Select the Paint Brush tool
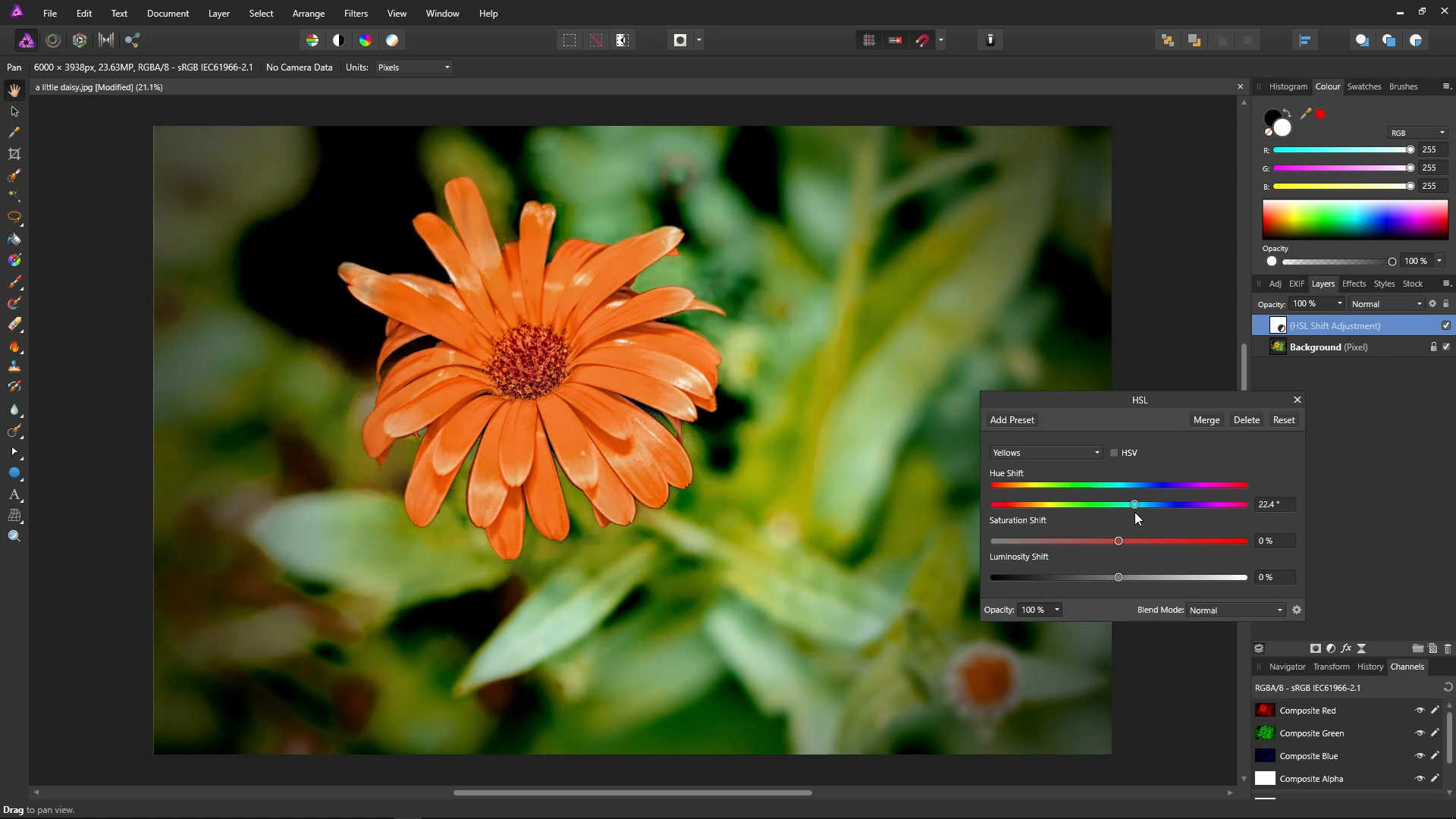 tap(14, 282)
